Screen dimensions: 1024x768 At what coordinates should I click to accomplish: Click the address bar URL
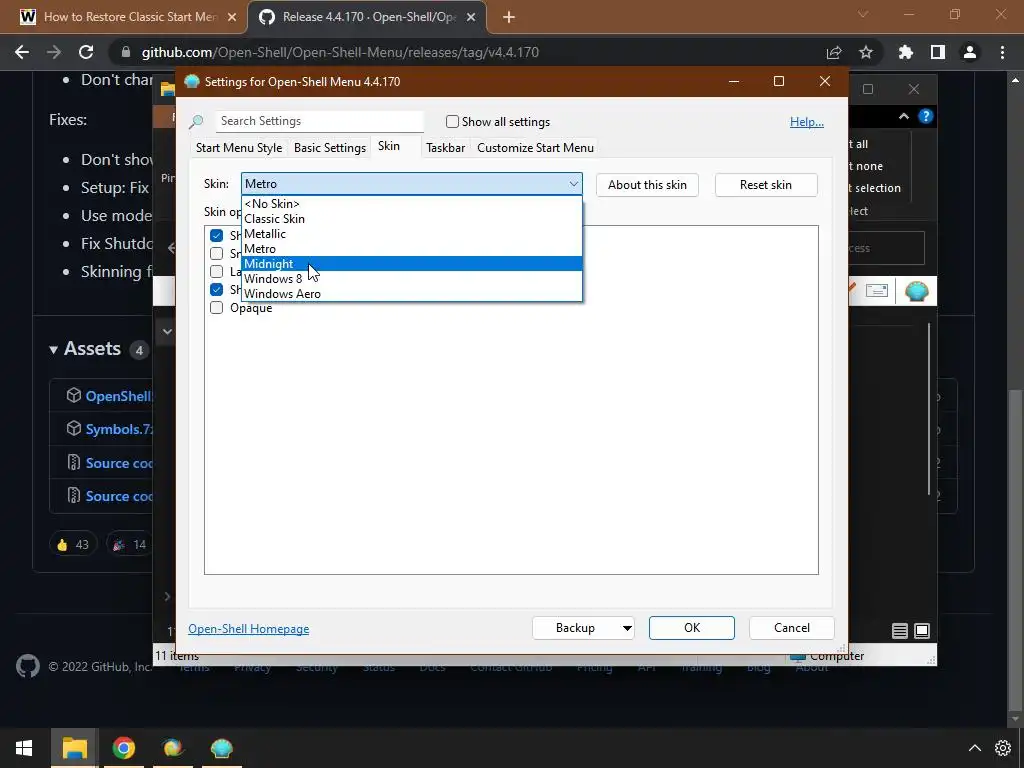[x=340, y=52]
